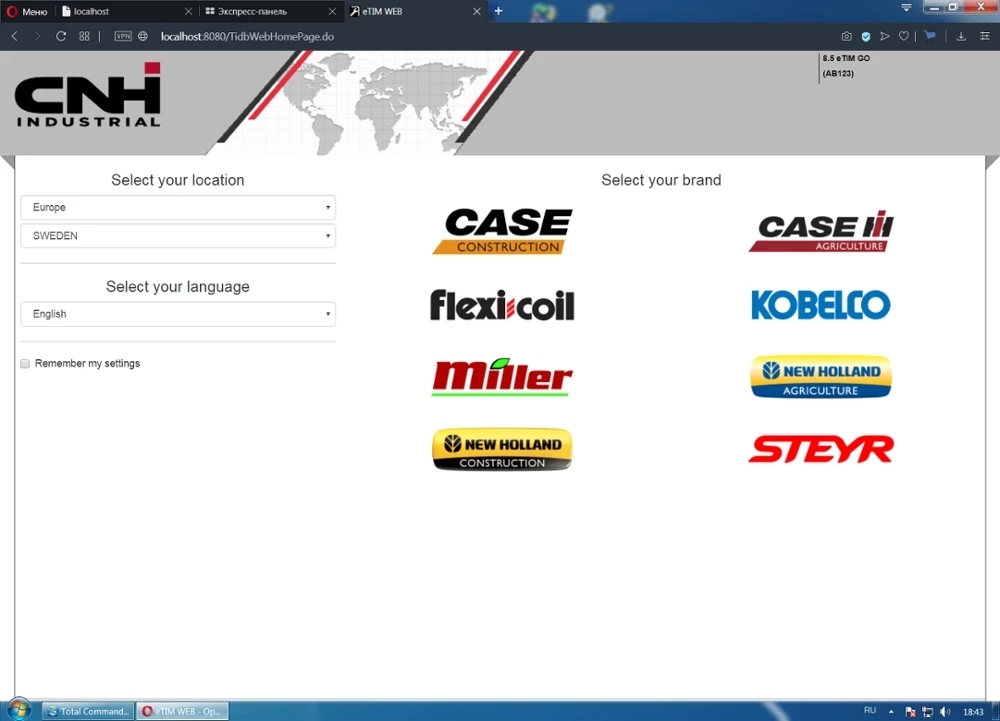Select the Flexi-coil brand link
The height and width of the screenshot is (721, 1000).
502,305
